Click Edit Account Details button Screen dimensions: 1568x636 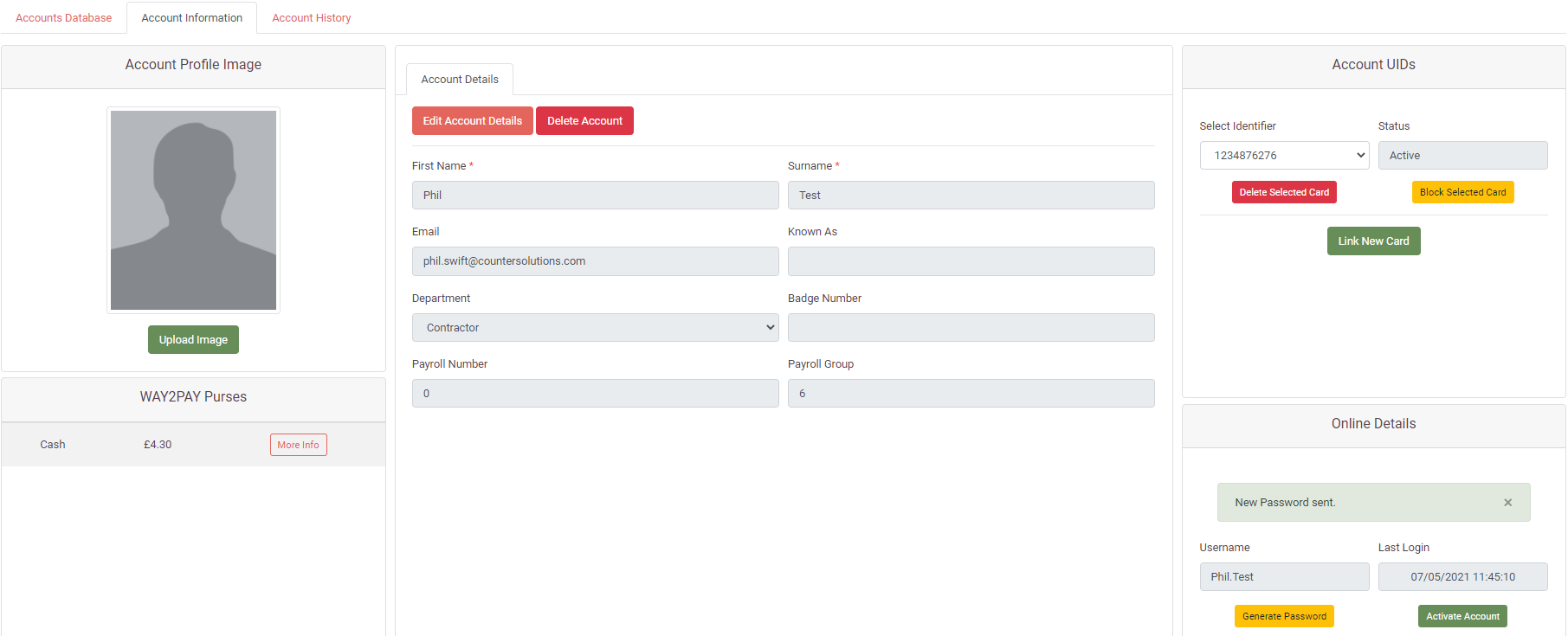pyautogui.click(x=473, y=121)
